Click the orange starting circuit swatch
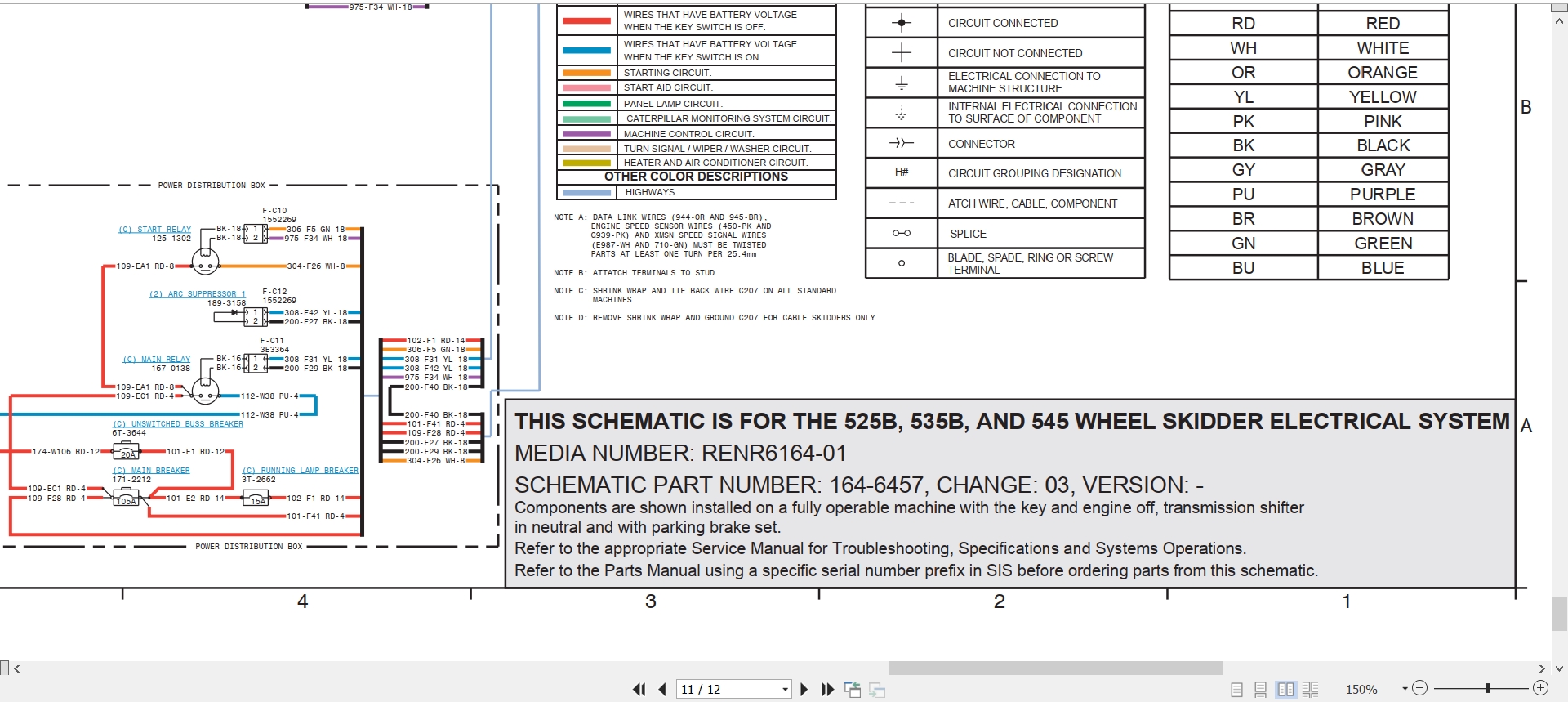Image resolution: width=1568 pixels, height=702 pixels. click(x=586, y=73)
